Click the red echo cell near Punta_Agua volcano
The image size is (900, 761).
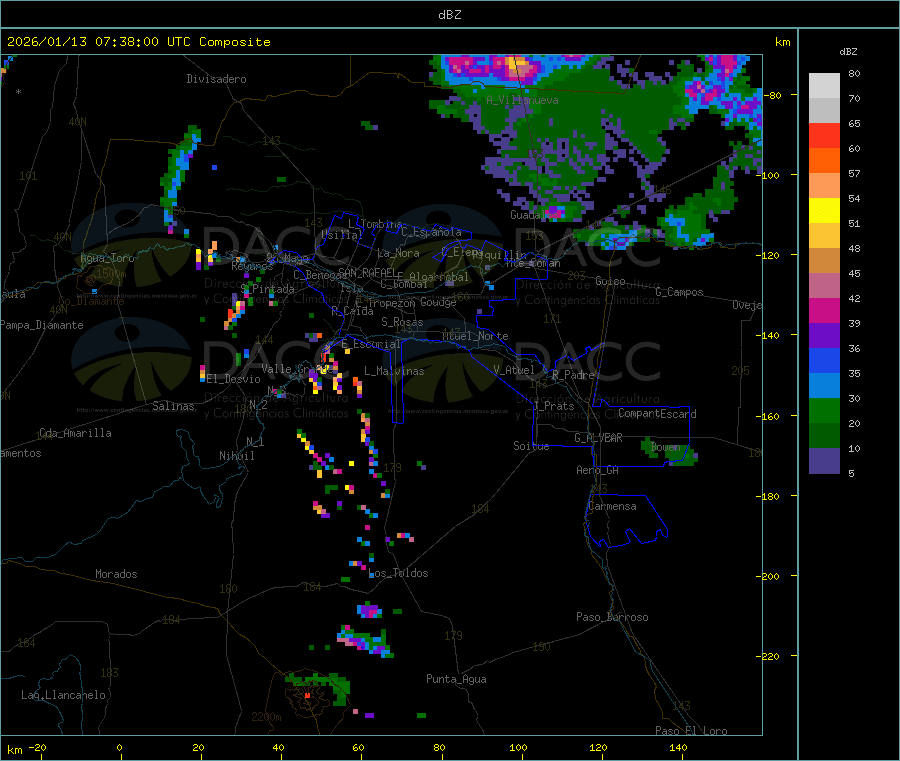[307, 695]
